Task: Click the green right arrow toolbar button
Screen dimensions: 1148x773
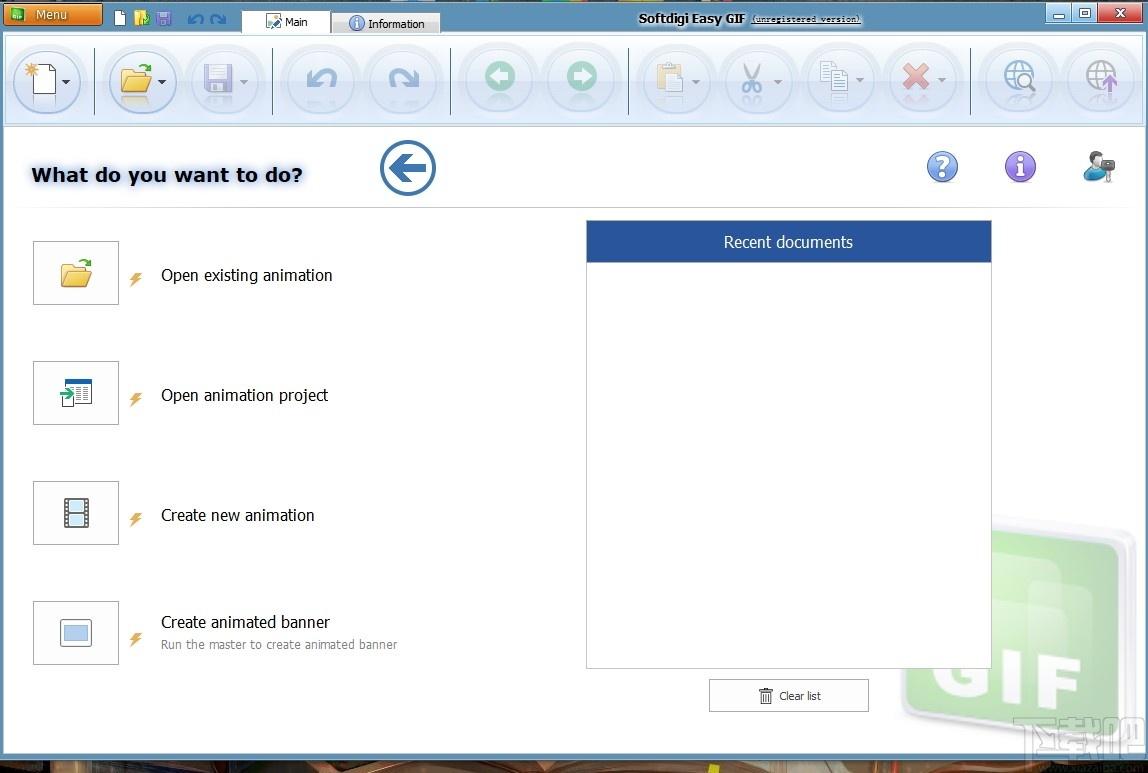Action: coord(582,78)
